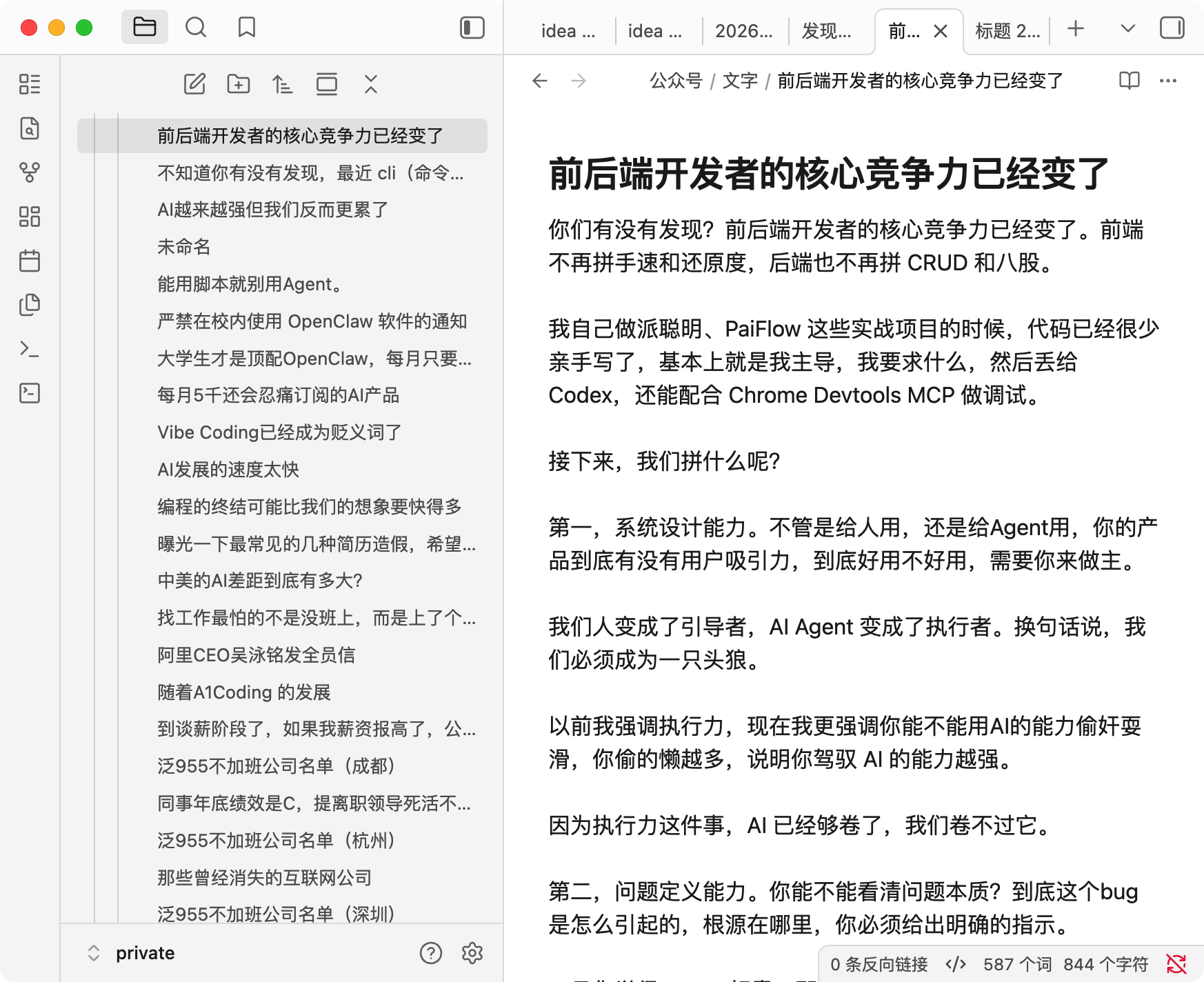Switch to the 发现... tab
Viewport: 1204px width, 982px height.
coord(826,31)
